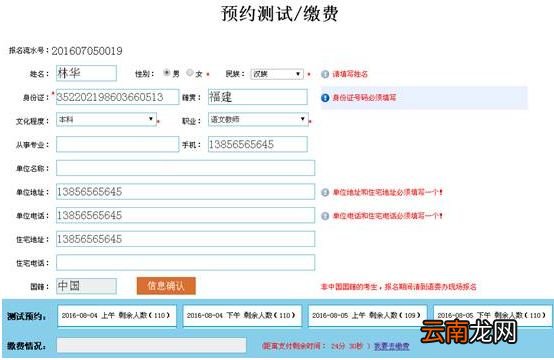Viewport: 554px width, 360px height.
Task: Choose the 2016-08-05 上午 test slot
Action: 367,316
